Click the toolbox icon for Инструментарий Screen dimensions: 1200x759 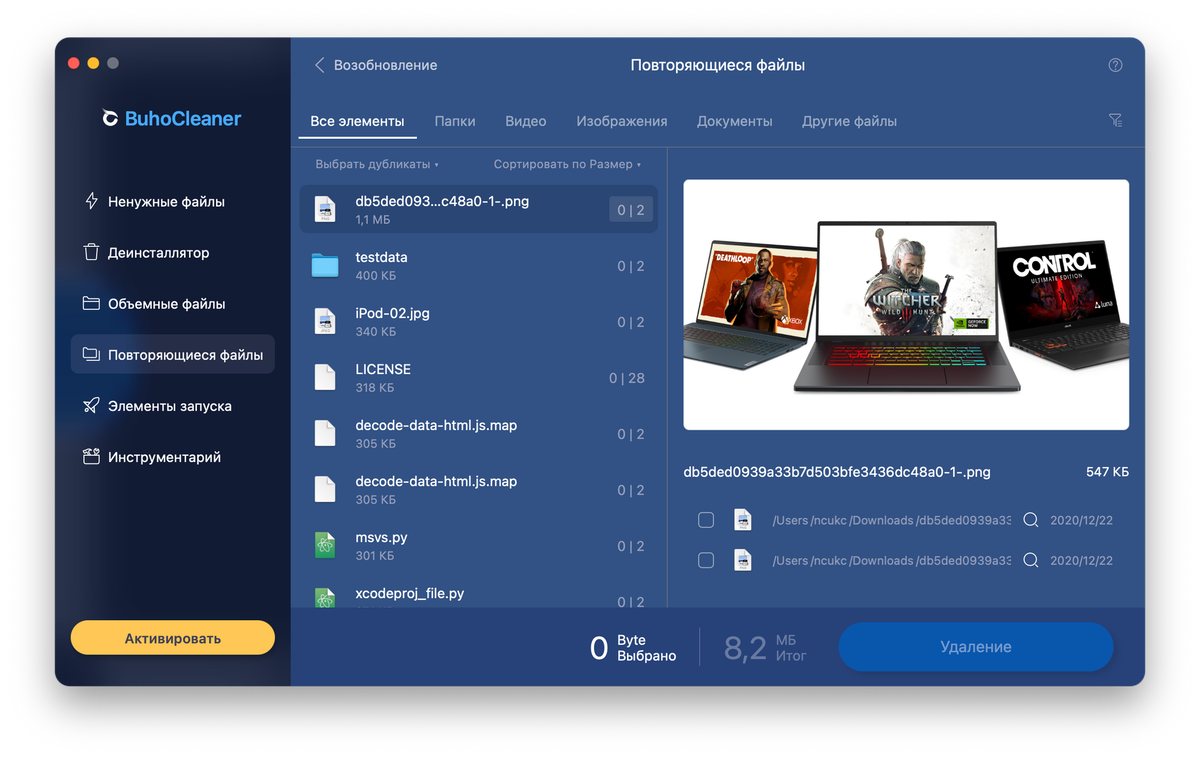pyautogui.click(x=91, y=457)
